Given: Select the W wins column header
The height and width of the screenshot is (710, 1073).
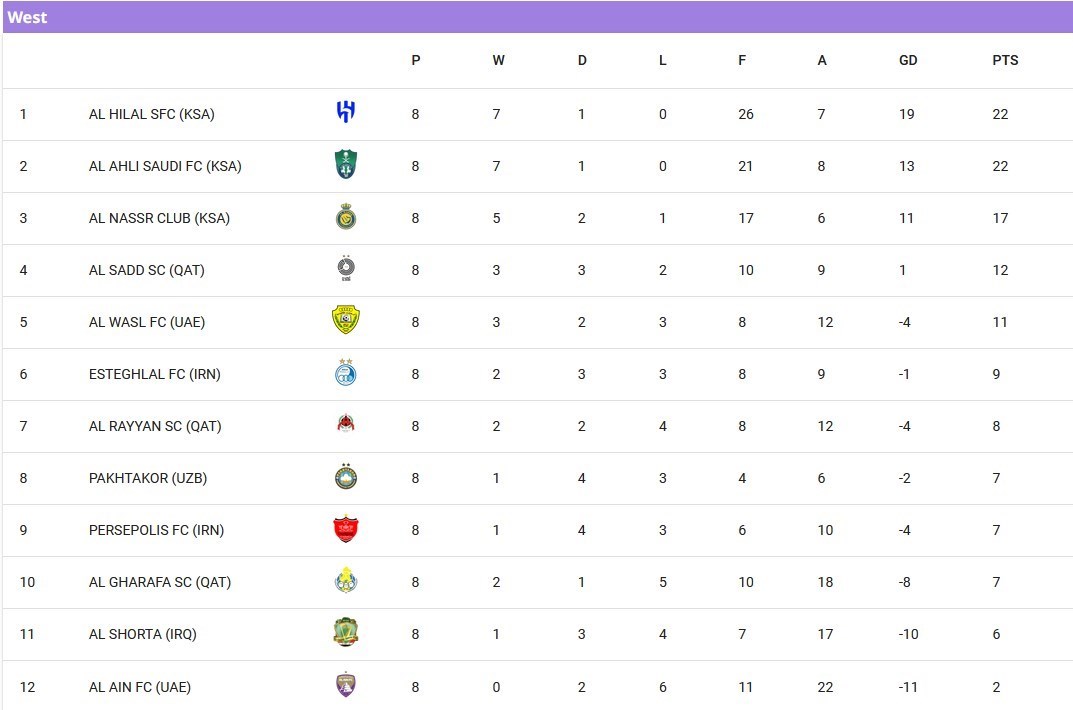Looking at the screenshot, I should (x=498, y=60).
